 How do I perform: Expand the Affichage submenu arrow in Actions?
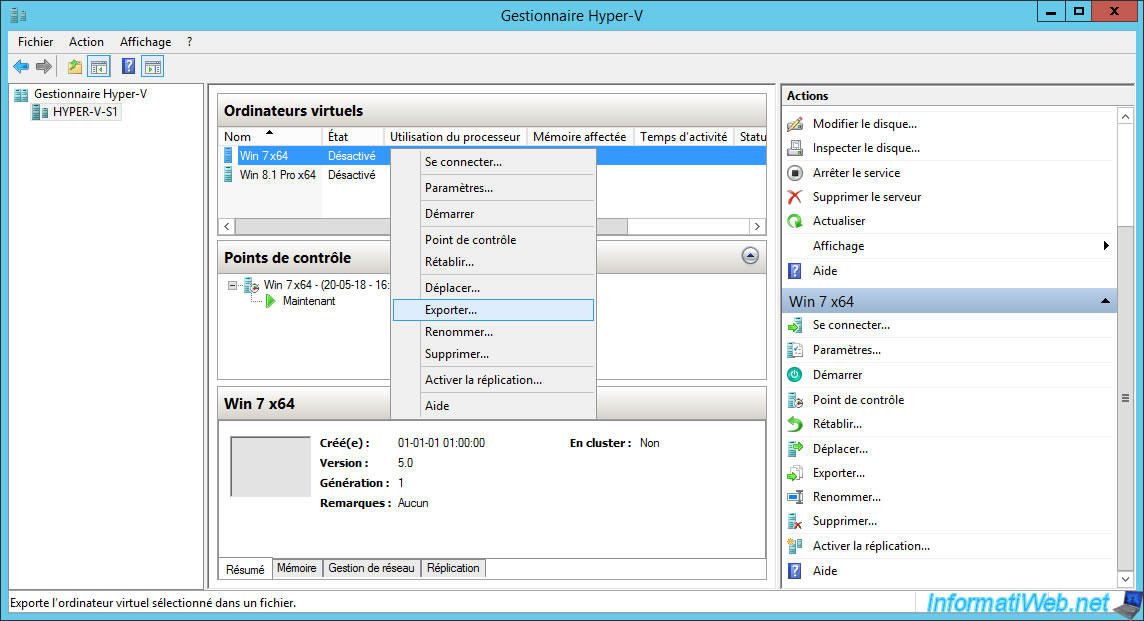coord(1106,246)
